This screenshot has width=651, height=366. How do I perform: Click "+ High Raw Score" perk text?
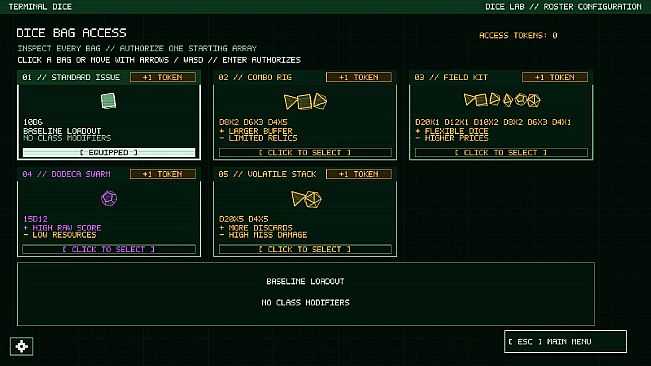coord(62,227)
